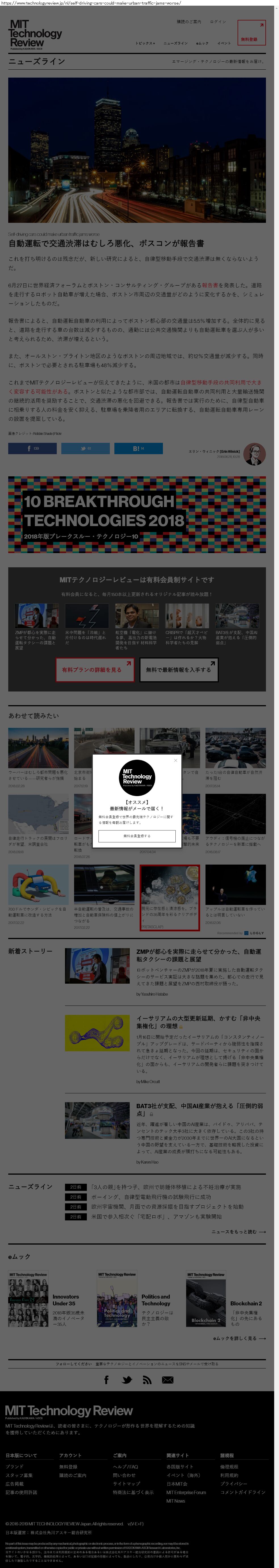
Task: Open ヘルプ/FAQ link in footer
Action: click(x=125, y=1466)
